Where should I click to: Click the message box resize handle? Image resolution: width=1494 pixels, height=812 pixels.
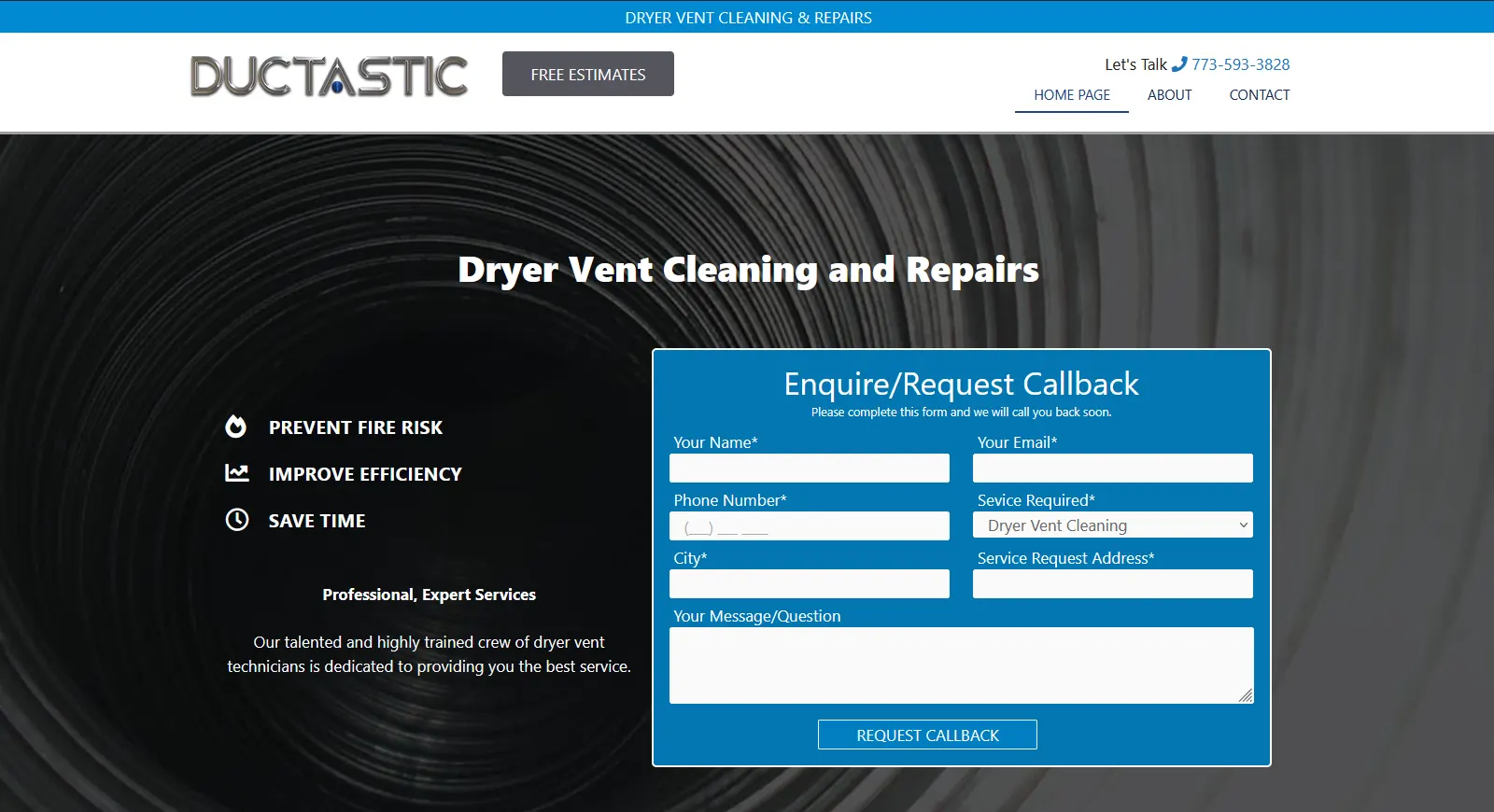(x=1246, y=695)
